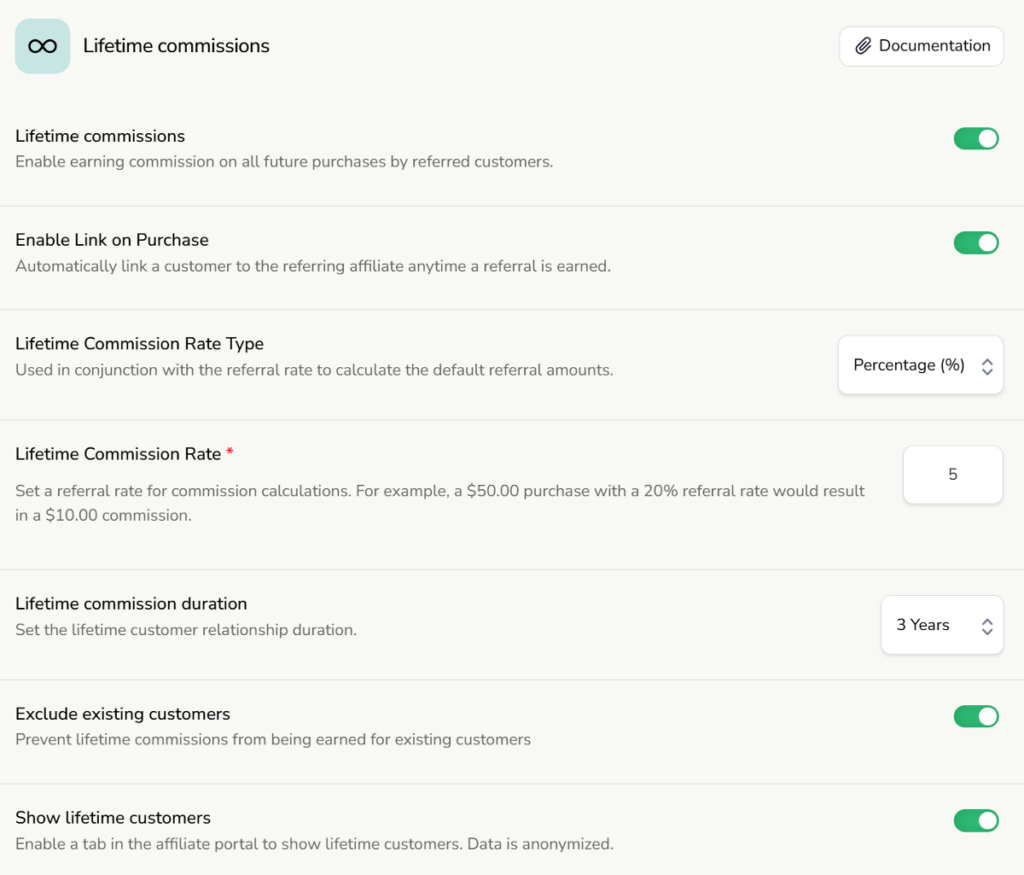
Task: Open the Lifetime Commission Rate Type dropdown
Action: [920, 365]
